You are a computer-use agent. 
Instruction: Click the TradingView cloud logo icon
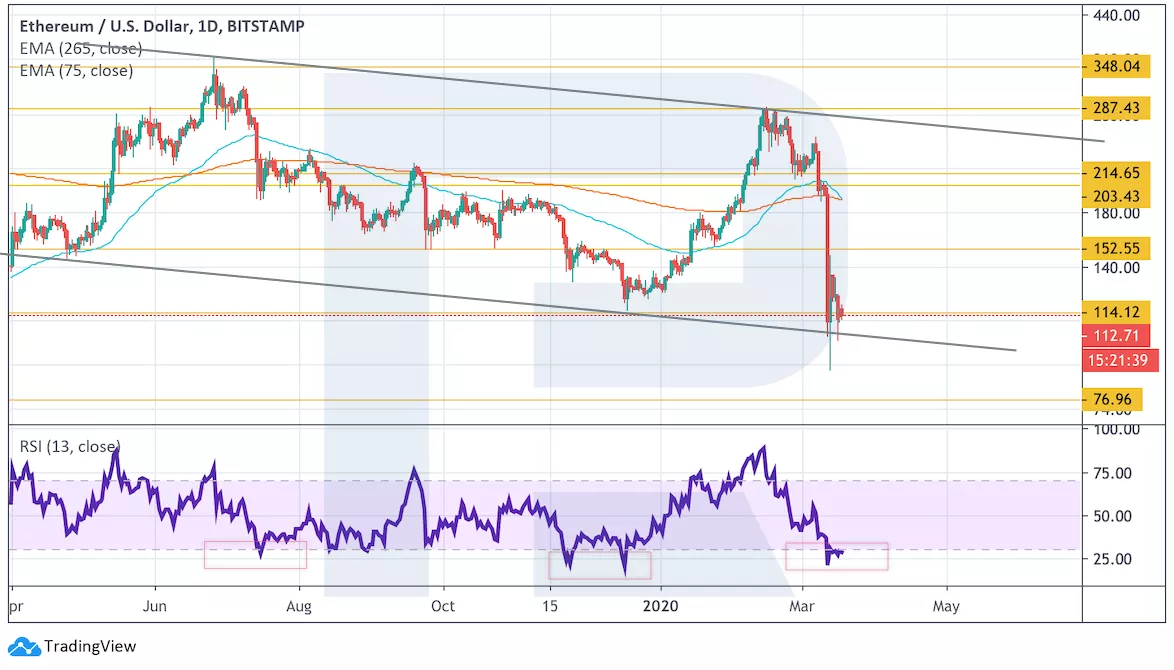24,647
